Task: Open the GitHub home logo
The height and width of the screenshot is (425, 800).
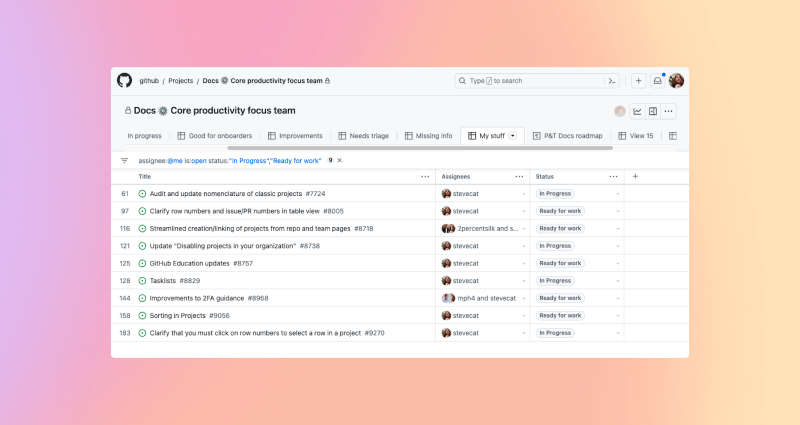Action: click(124, 81)
